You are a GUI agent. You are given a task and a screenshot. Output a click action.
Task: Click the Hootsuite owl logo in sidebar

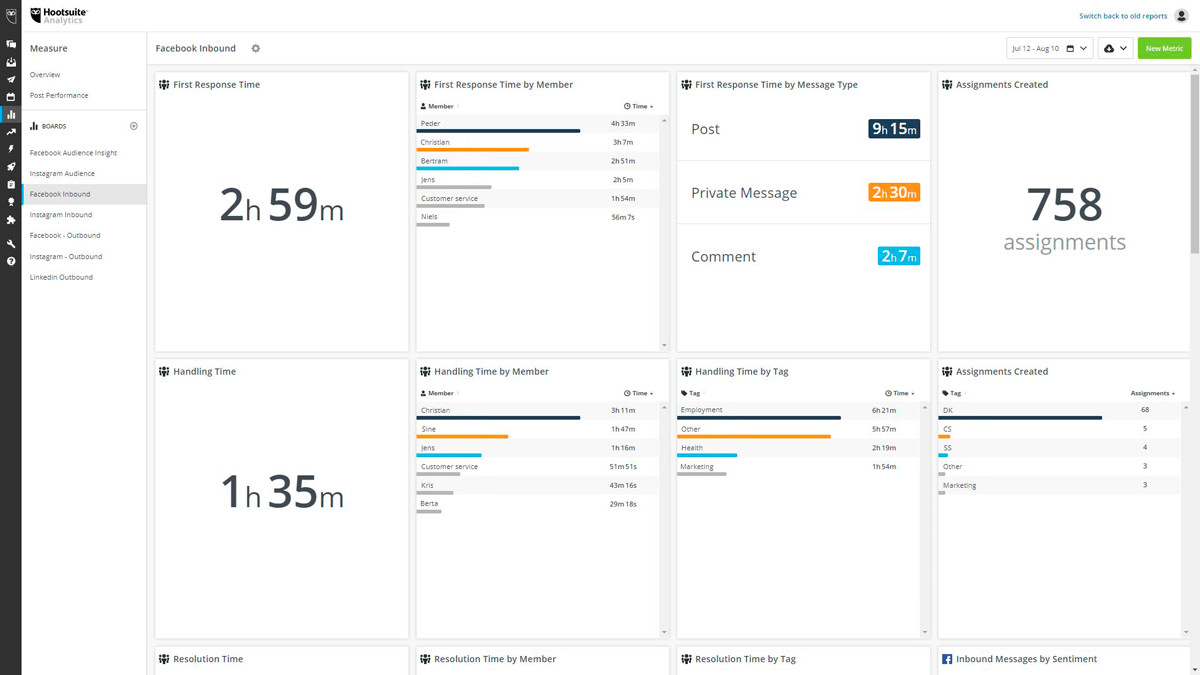pos(11,15)
